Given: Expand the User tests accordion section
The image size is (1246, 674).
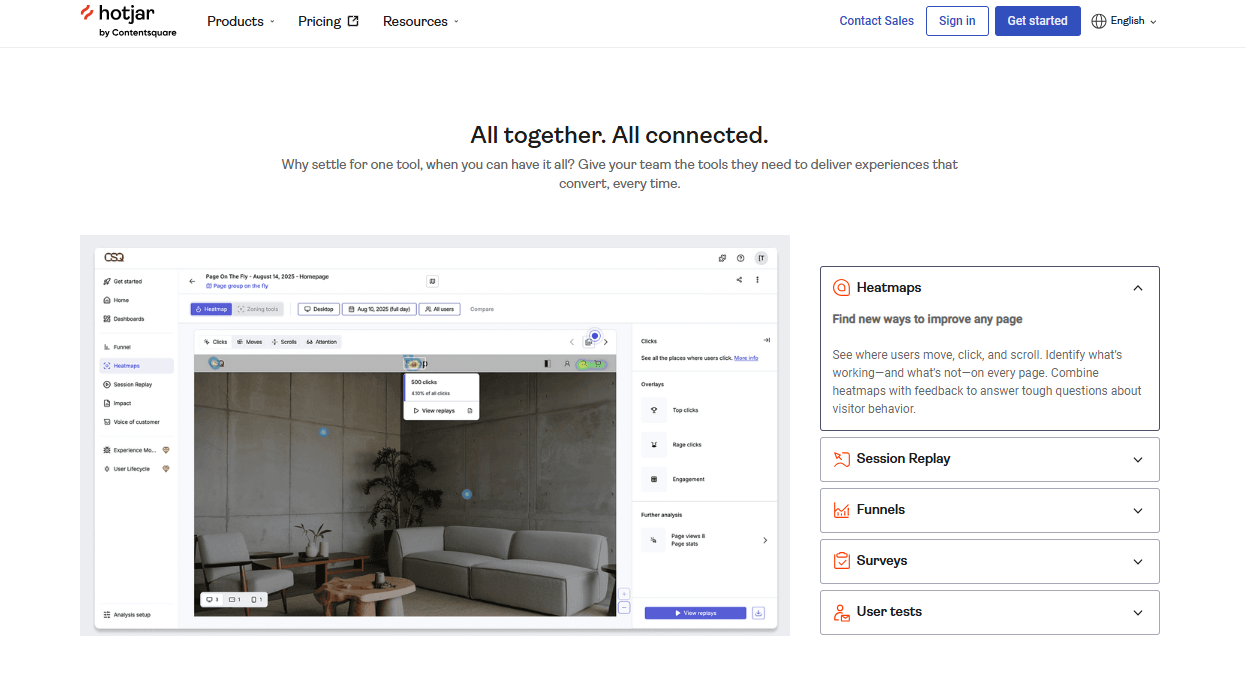Looking at the screenshot, I should point(990,612).
